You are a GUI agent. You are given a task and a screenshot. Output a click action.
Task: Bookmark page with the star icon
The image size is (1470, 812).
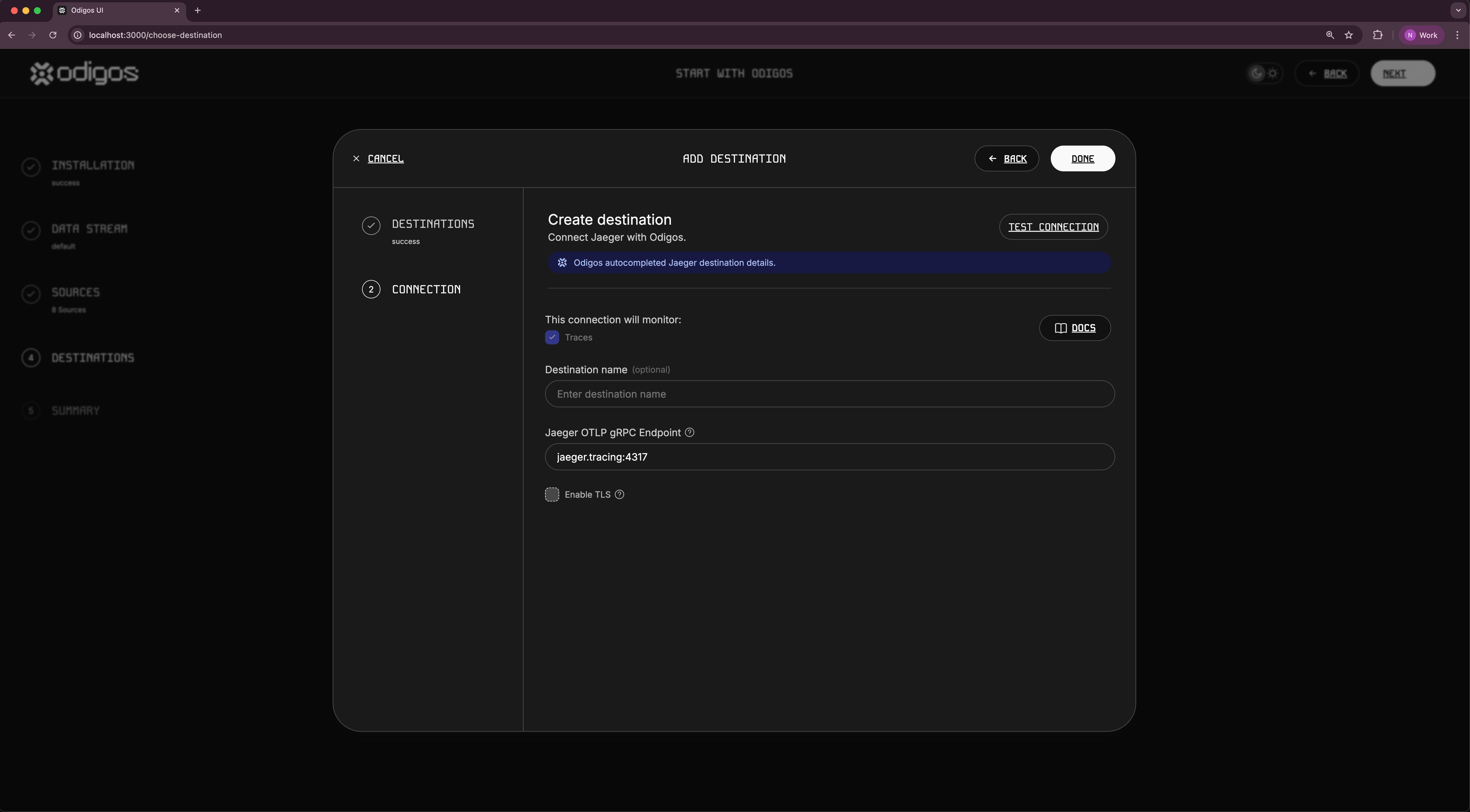coord(1348,35)
